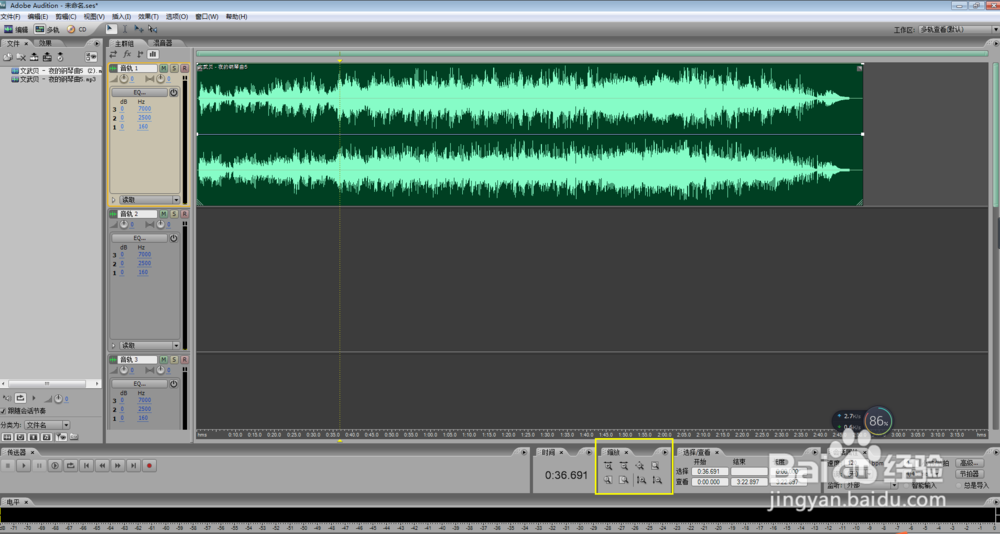Expand automation lanes triangle on 音轨 1
Screen dimensions: 1000x534
[x=114, y=200]
